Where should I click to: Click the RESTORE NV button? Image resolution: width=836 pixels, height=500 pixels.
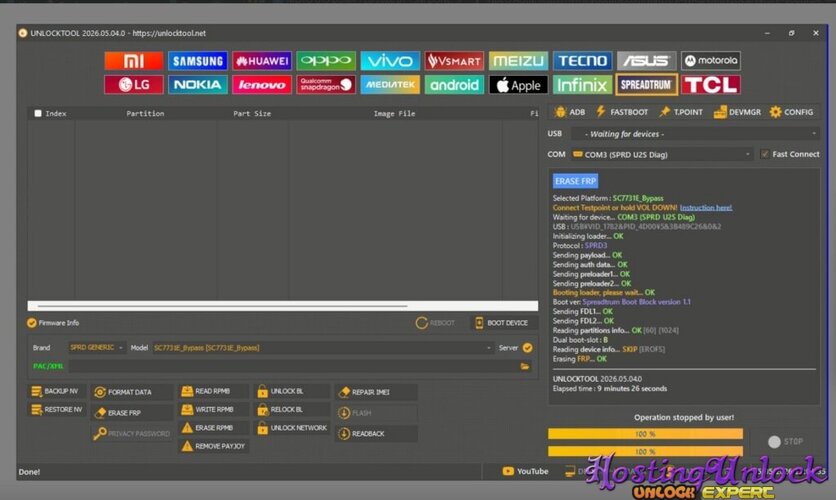pos(57,409)
